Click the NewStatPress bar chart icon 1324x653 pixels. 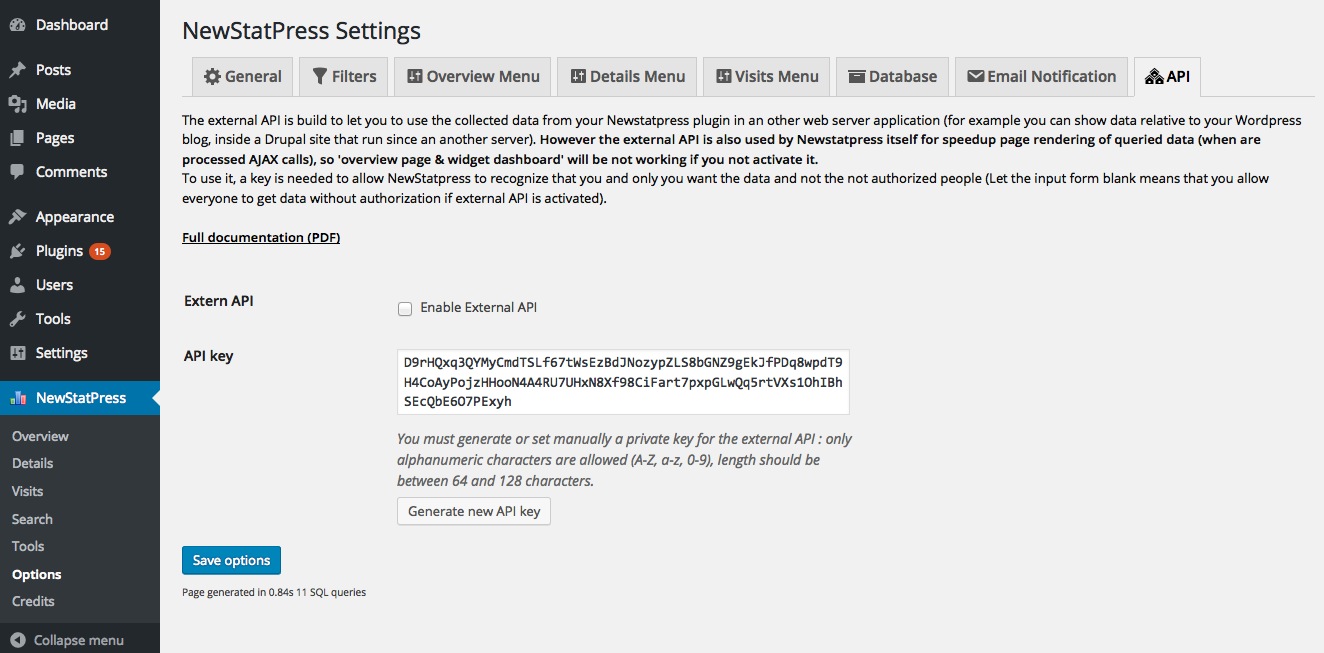pos(17,398)
